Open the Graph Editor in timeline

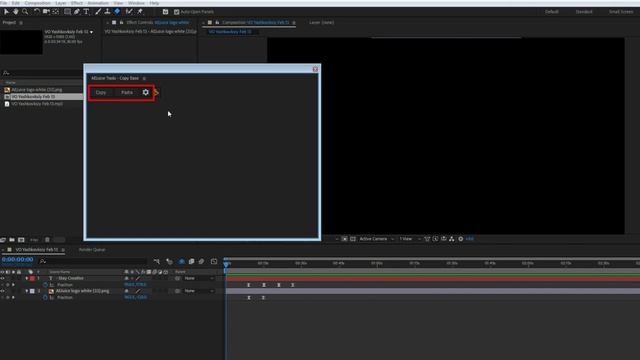214,262
